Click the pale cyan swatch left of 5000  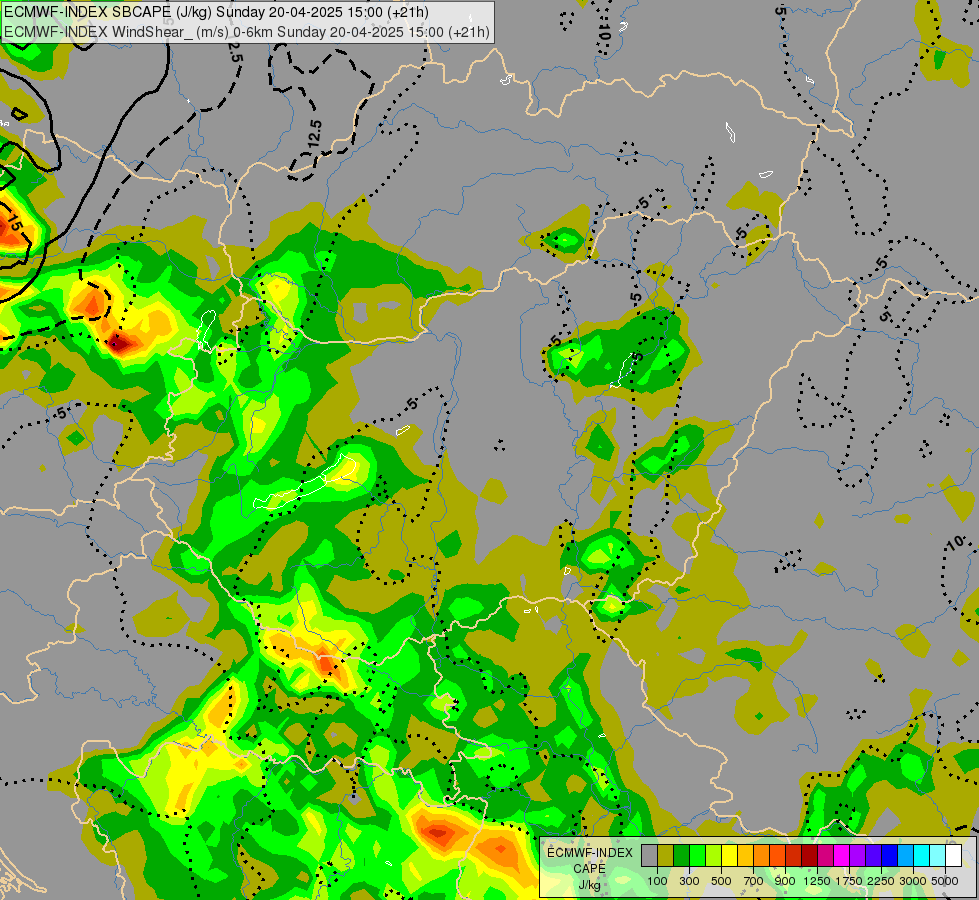pyautogui.click(x=937, y=856)
